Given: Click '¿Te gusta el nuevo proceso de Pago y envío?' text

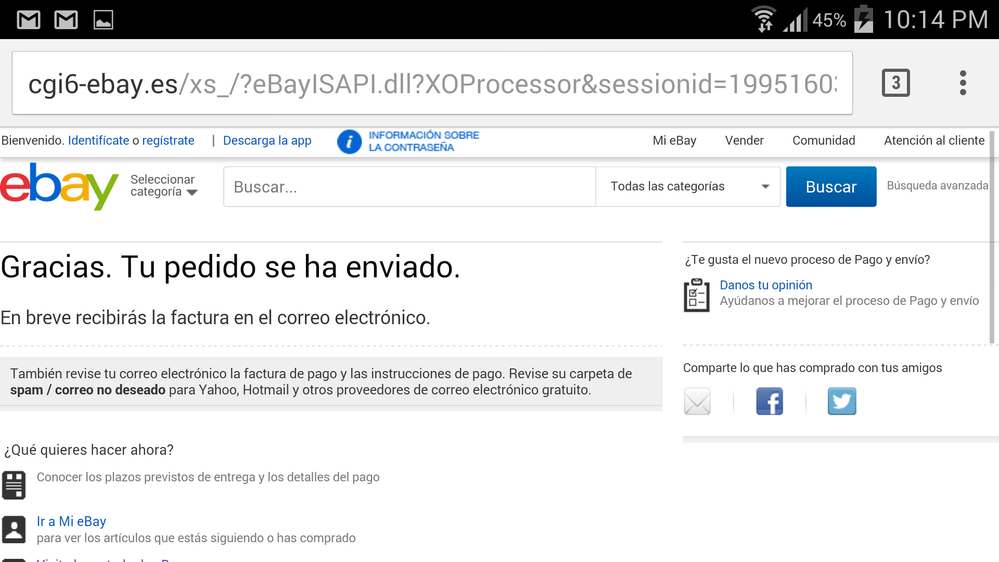Looking at the screenshot, I should pos(807,259).
